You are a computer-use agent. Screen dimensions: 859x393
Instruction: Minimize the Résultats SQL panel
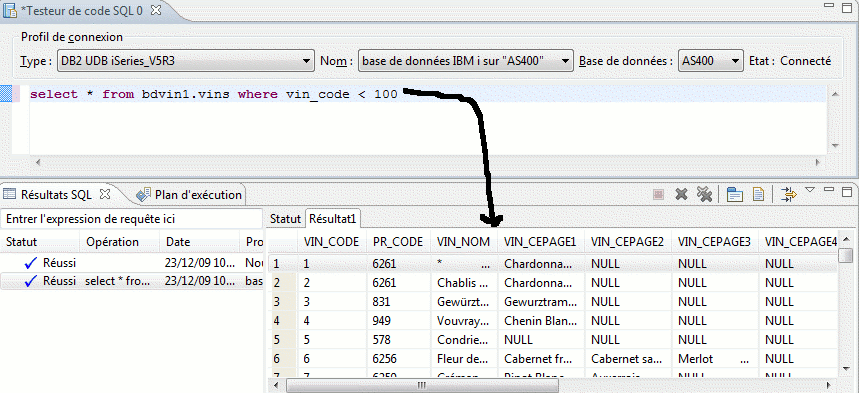point(829,190)
